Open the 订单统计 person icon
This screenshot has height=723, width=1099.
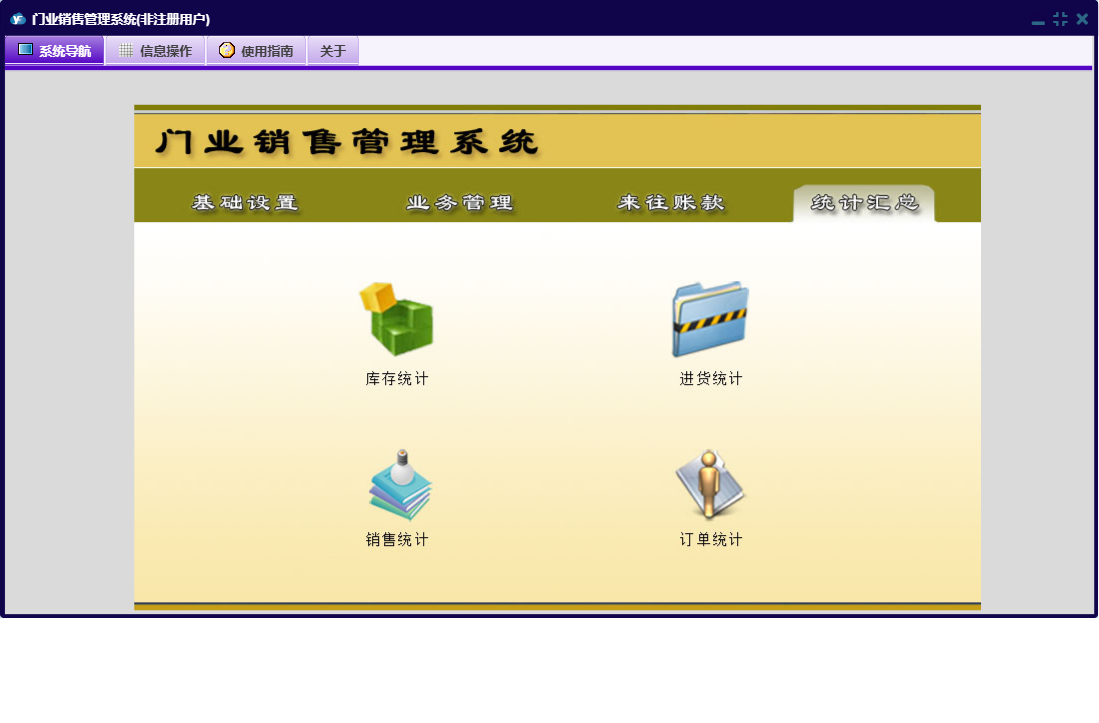tap(709, 485)
